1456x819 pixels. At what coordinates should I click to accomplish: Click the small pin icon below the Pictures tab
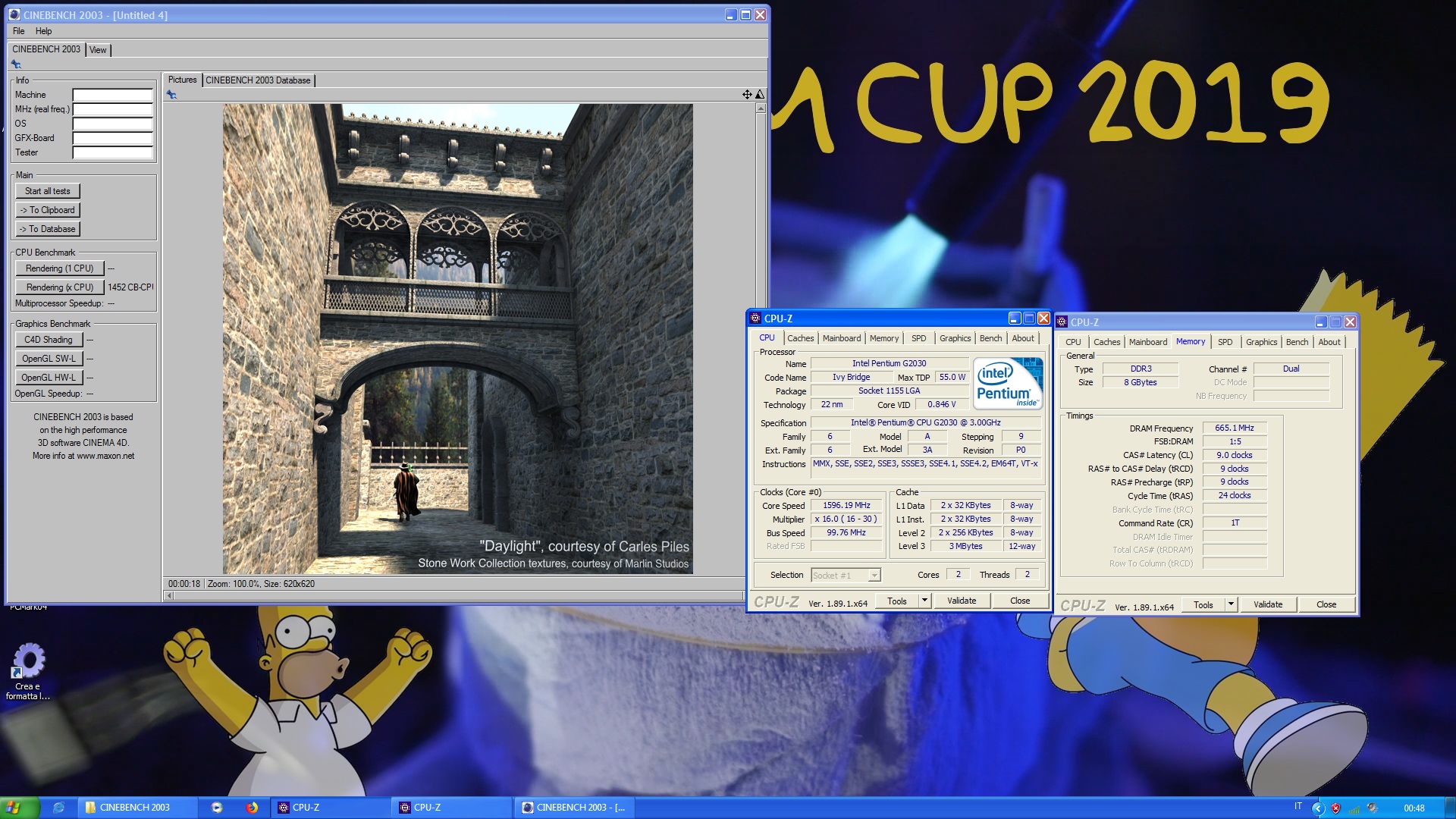click(x=171, y=95)
